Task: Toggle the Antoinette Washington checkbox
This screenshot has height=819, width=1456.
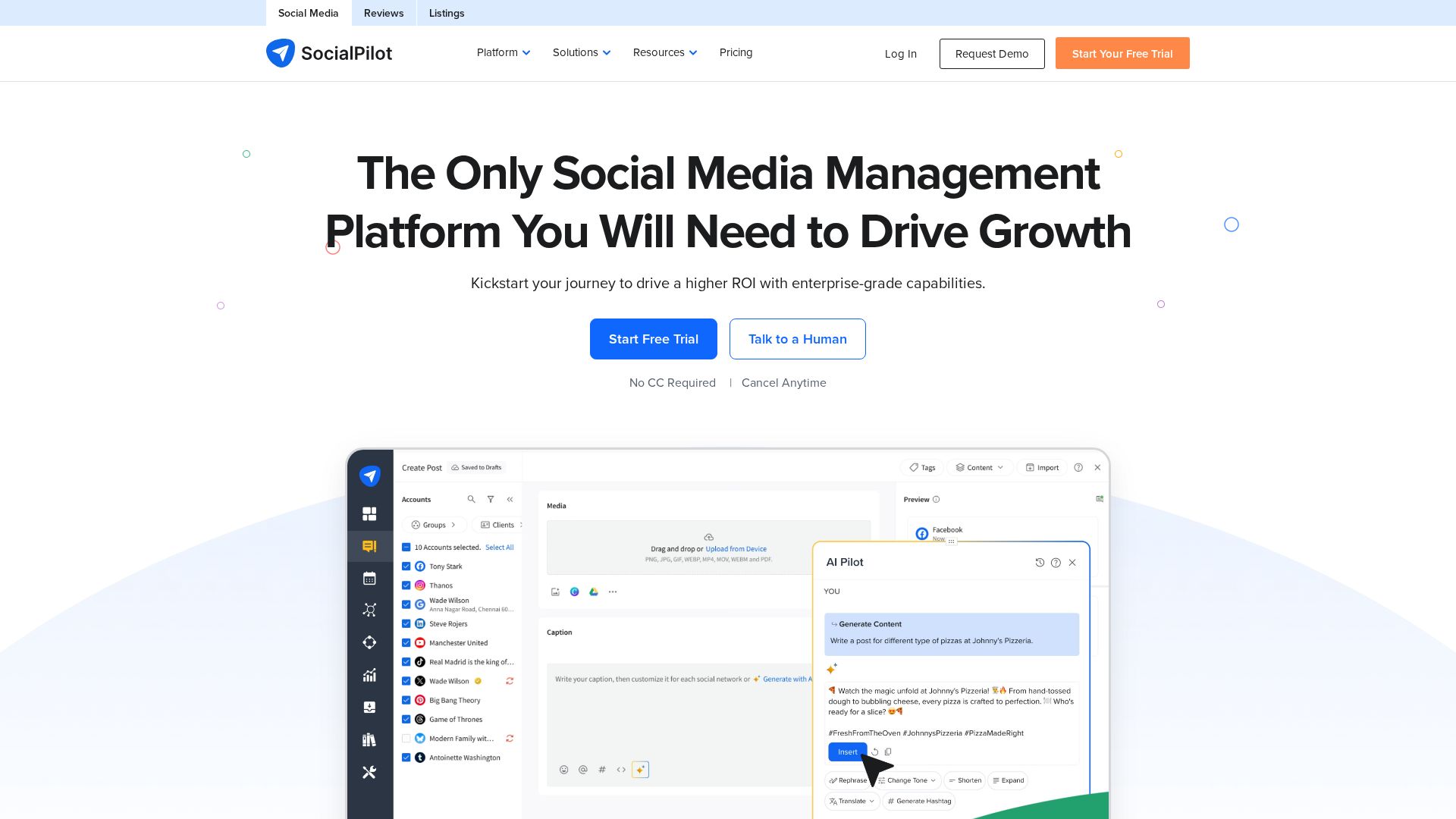Action: coord(406,758)
